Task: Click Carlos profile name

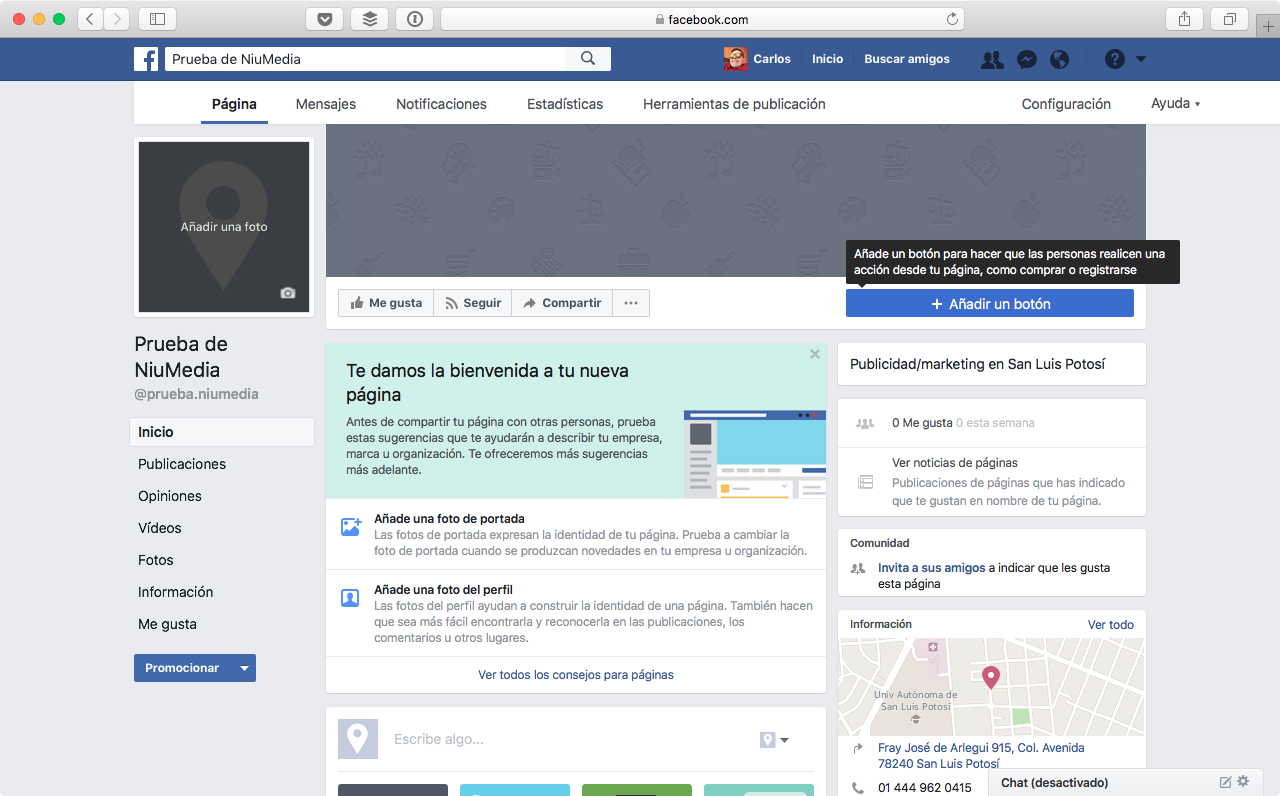Action: (x=772, y=59)
